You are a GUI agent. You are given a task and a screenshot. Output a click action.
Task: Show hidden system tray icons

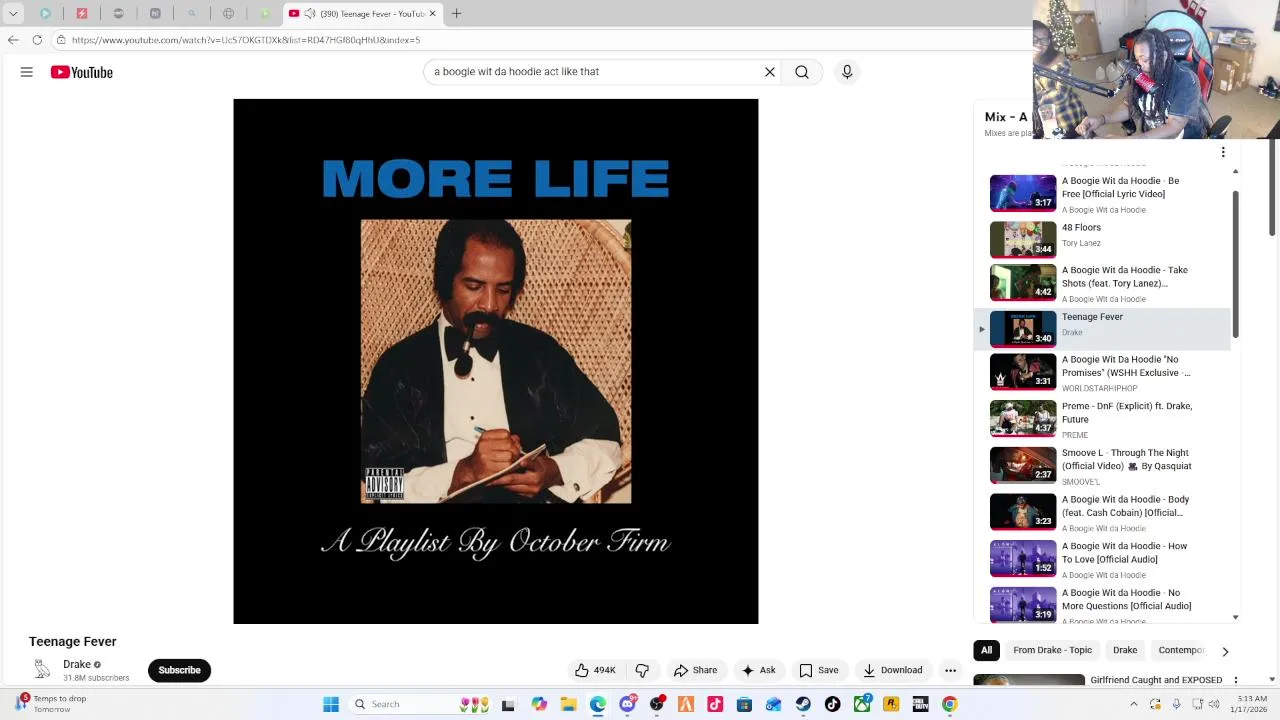click(1133, 704)
